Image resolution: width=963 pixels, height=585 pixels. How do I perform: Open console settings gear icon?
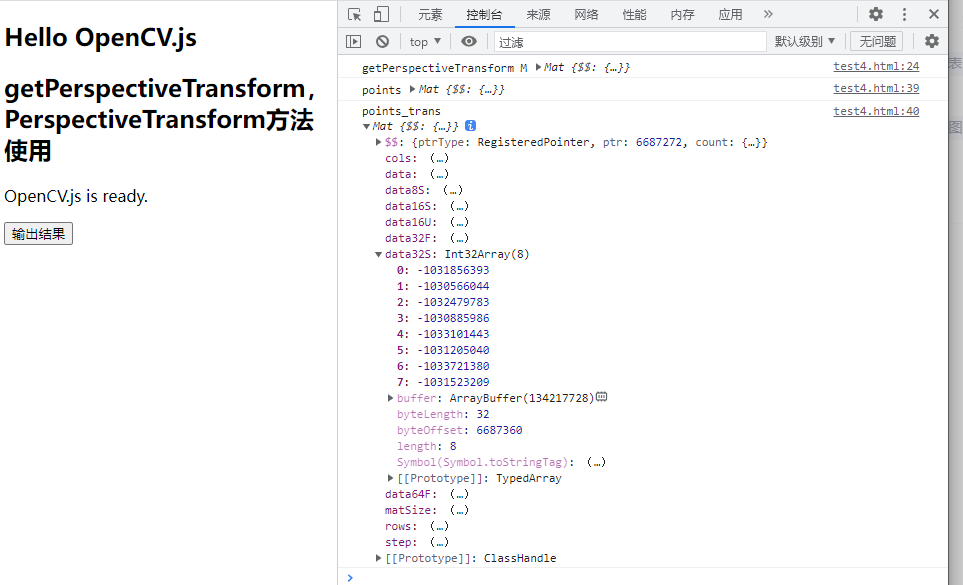click(x=932, y=41)
